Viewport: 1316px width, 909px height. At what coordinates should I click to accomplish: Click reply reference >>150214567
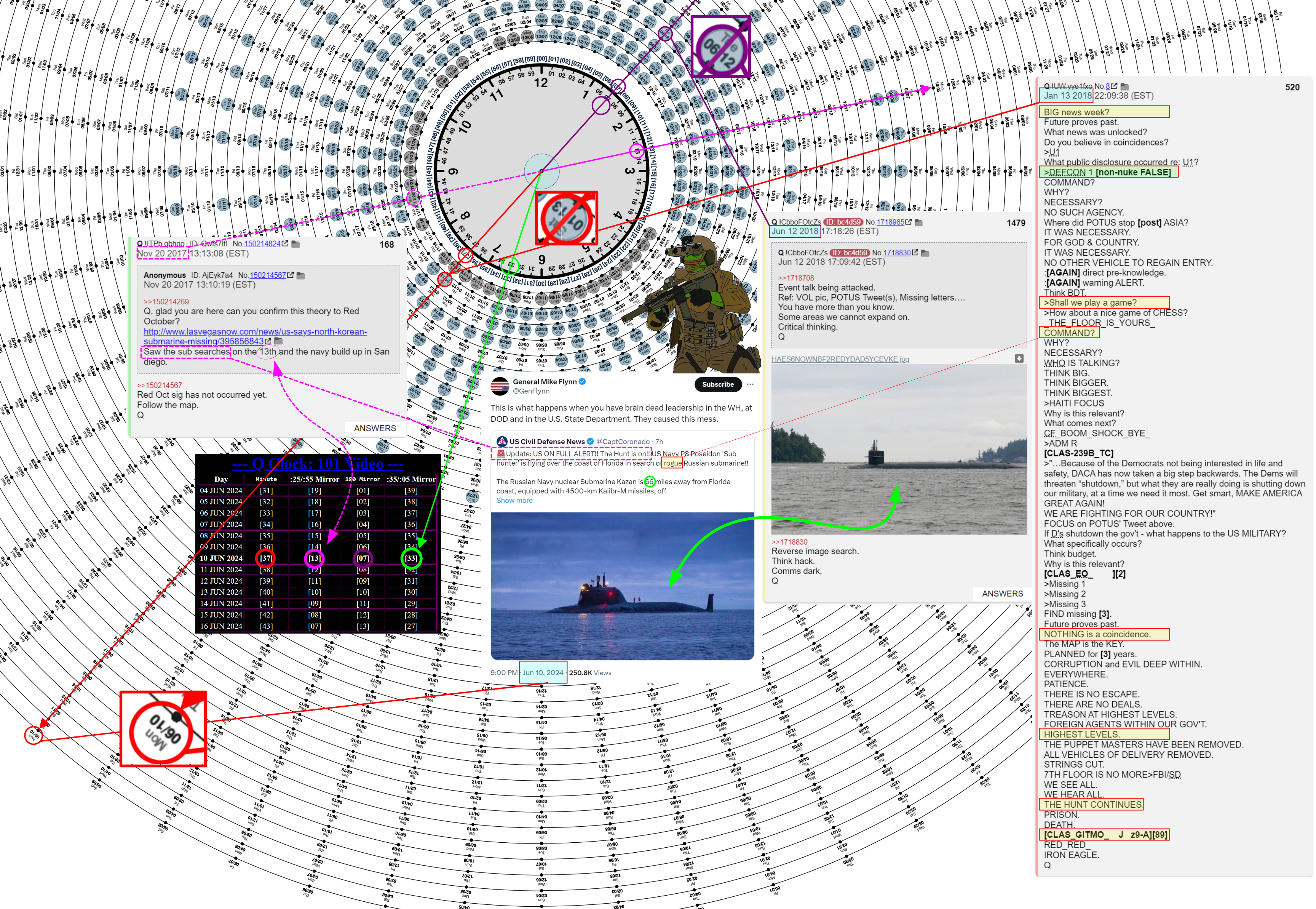pyautogui.click(x=160, y=386)
